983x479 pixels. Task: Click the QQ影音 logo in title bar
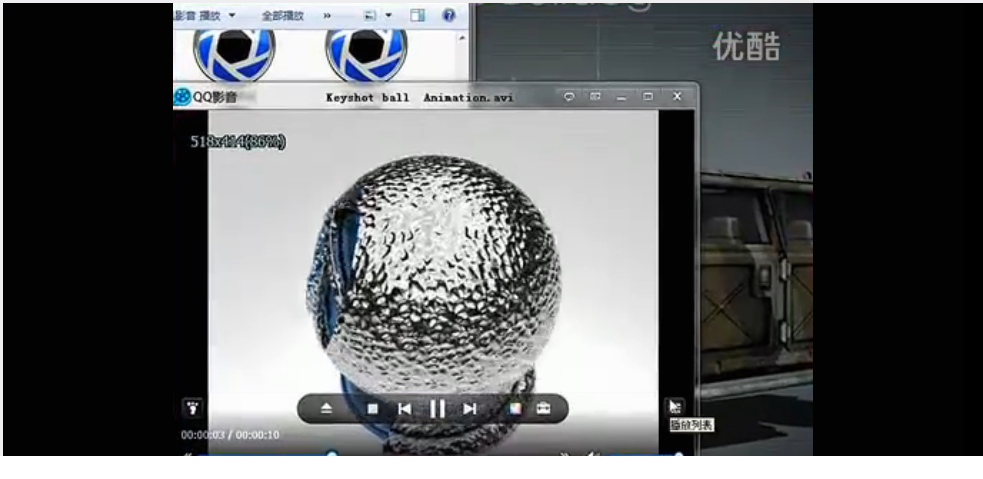pyautogui.click(x=182, y=97)
